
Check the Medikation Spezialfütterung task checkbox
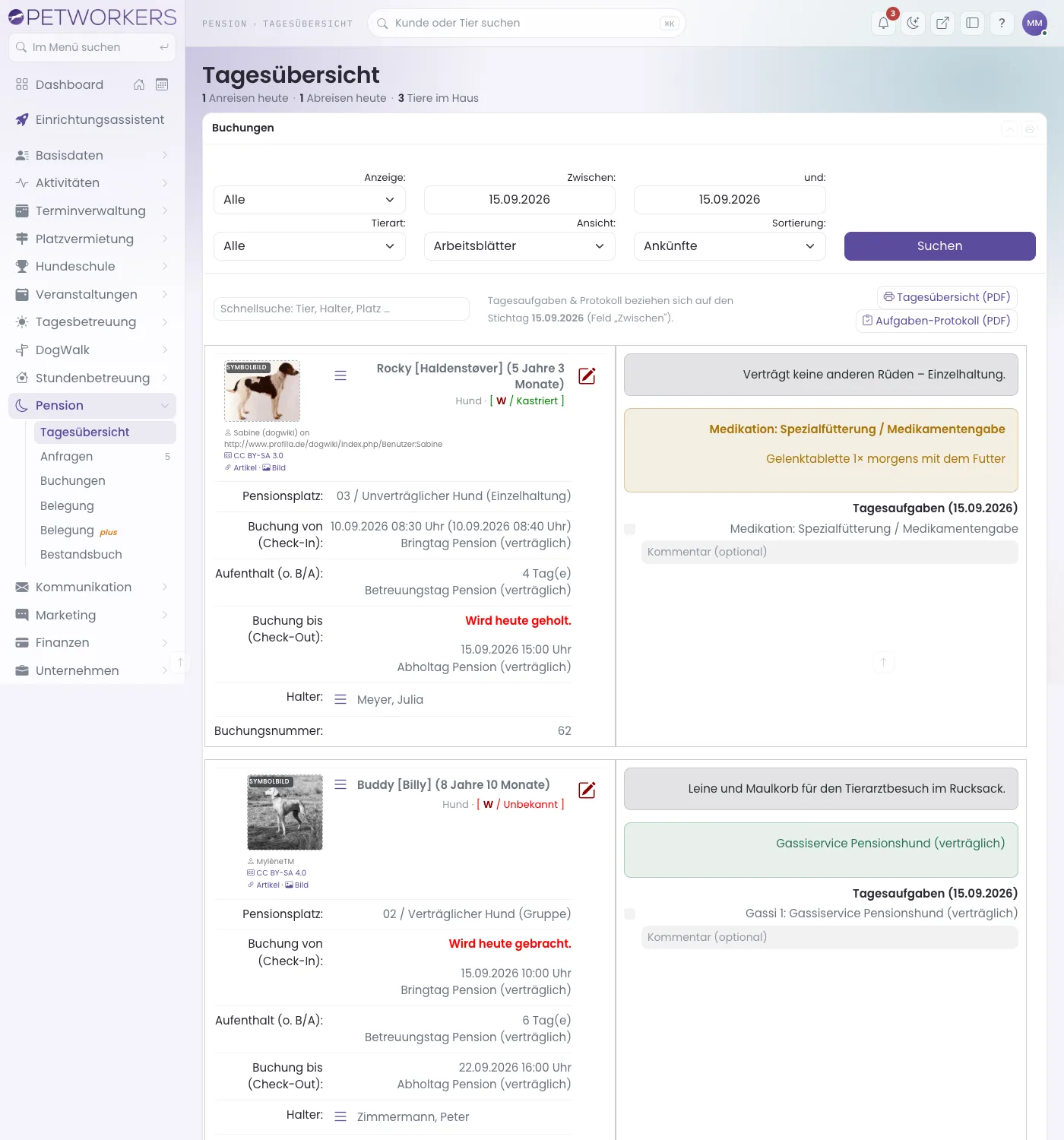(629, 529)
